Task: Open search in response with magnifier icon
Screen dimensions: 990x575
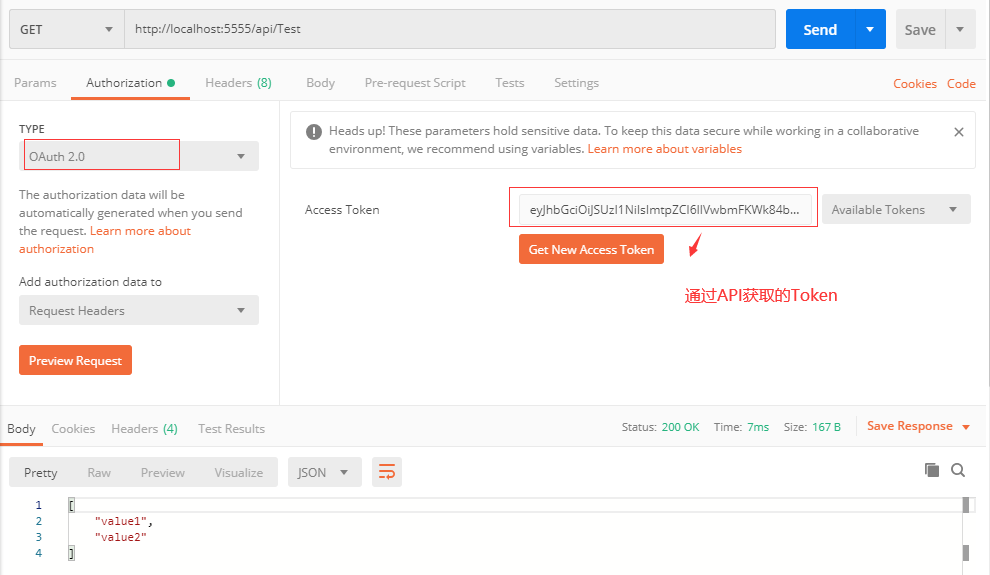Action: 958,470
